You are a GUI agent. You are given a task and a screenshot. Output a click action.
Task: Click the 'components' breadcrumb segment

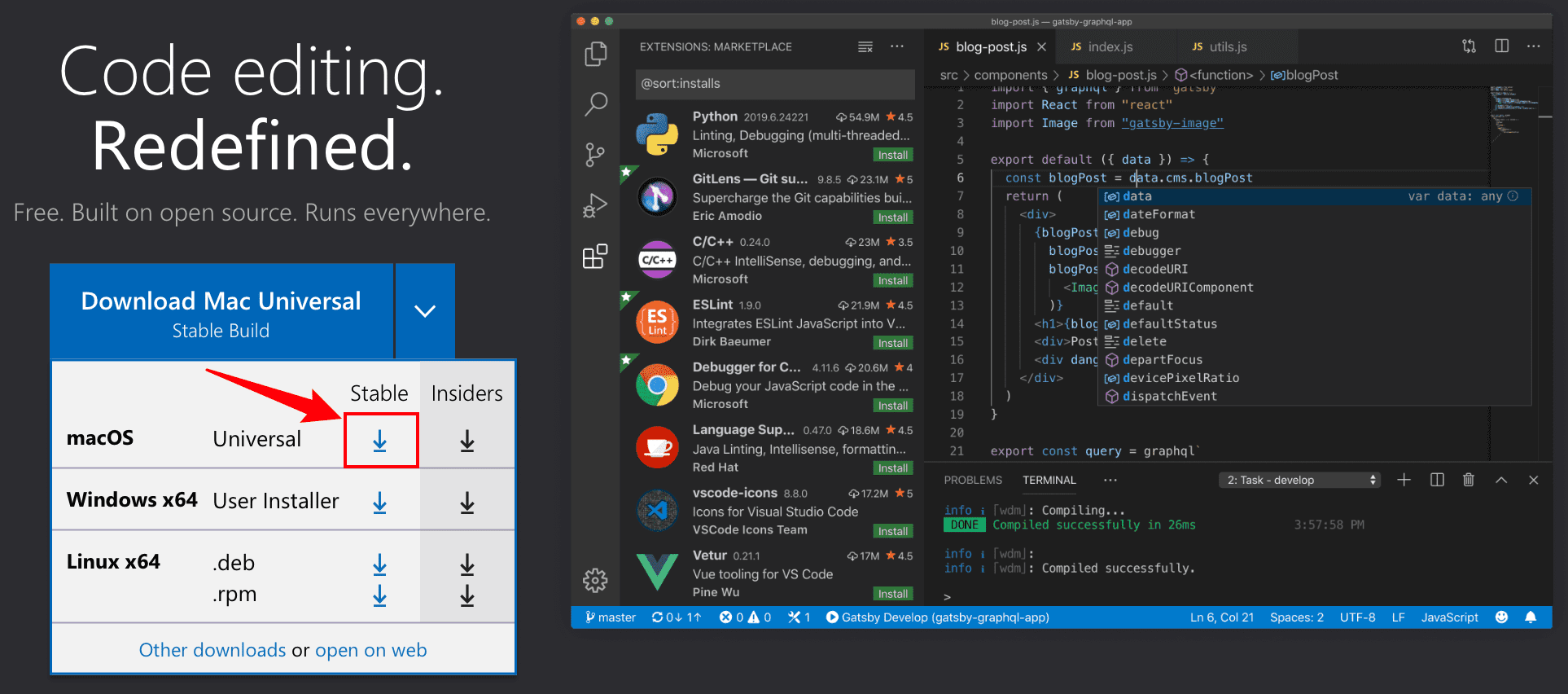[x=1010, y=75]
